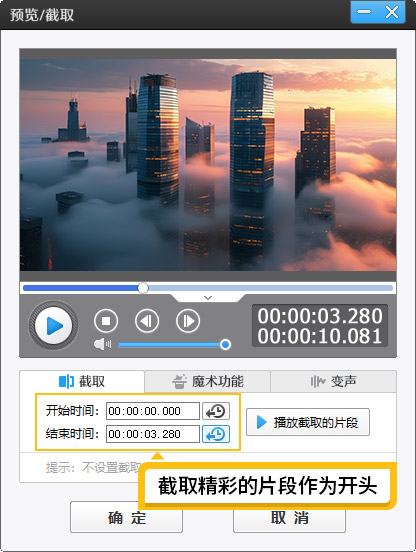Expand the chevron below the progress bar
The width and height of the screenshot is (416, 552).
coord(208,298)
